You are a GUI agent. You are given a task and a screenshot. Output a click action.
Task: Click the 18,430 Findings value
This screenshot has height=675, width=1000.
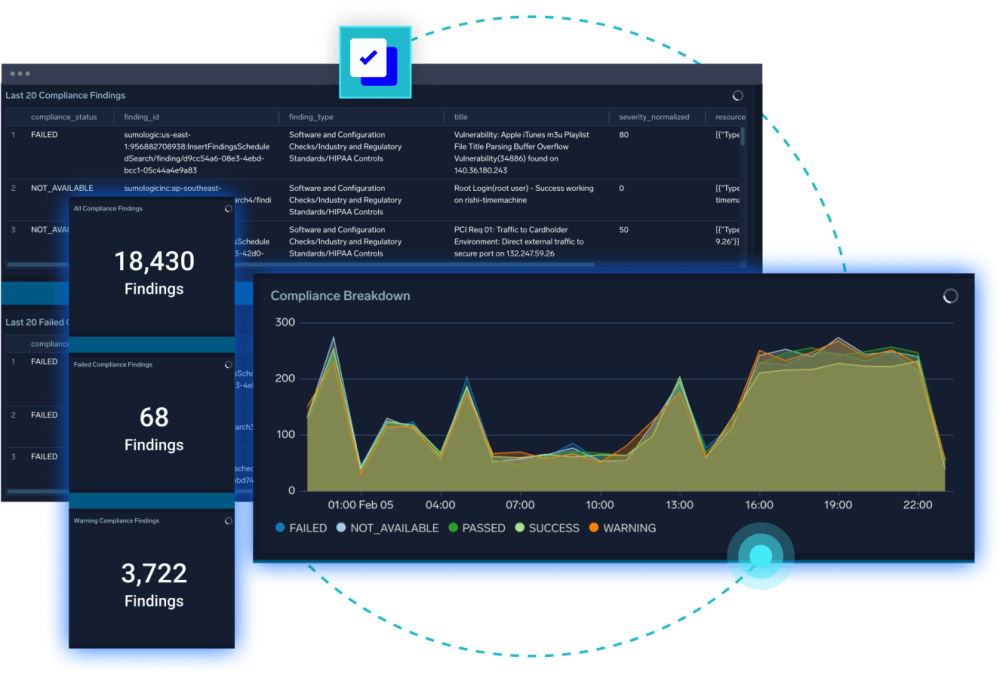(154, 273)
